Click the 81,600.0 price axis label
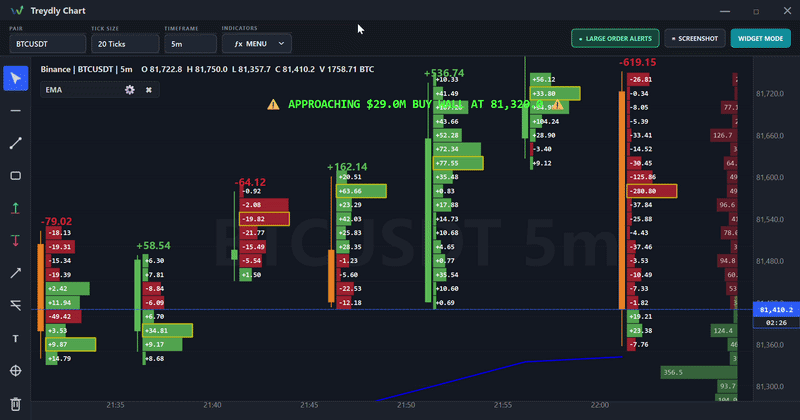This screenshot has height=420, width=800. click(x=769, y=177)
